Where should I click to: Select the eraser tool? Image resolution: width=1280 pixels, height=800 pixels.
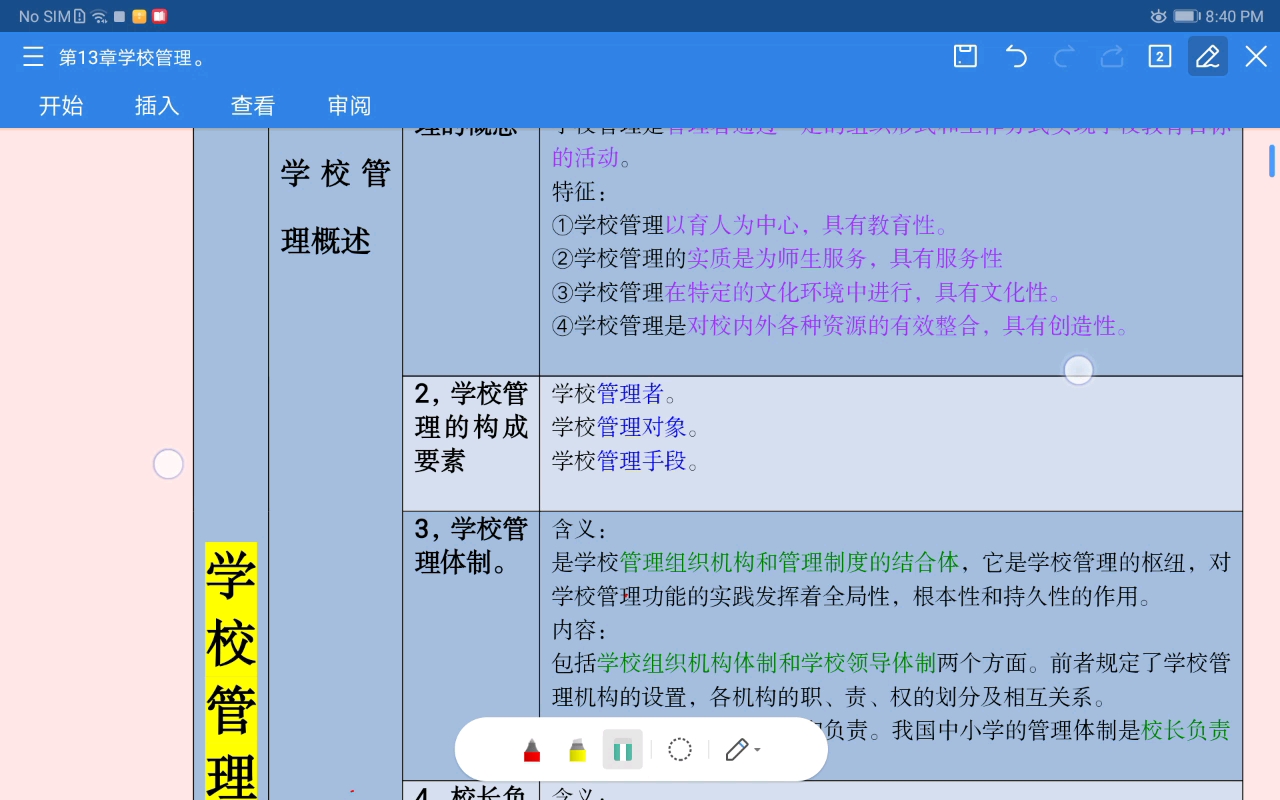point(622,749)
